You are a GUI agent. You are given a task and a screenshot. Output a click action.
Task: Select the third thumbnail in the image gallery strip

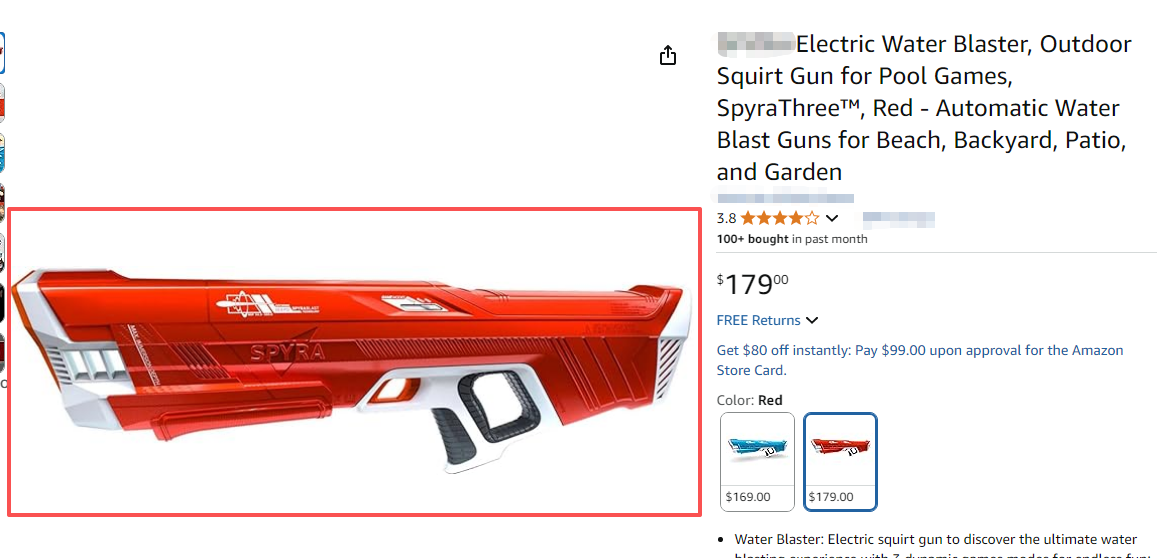point(2,153)
